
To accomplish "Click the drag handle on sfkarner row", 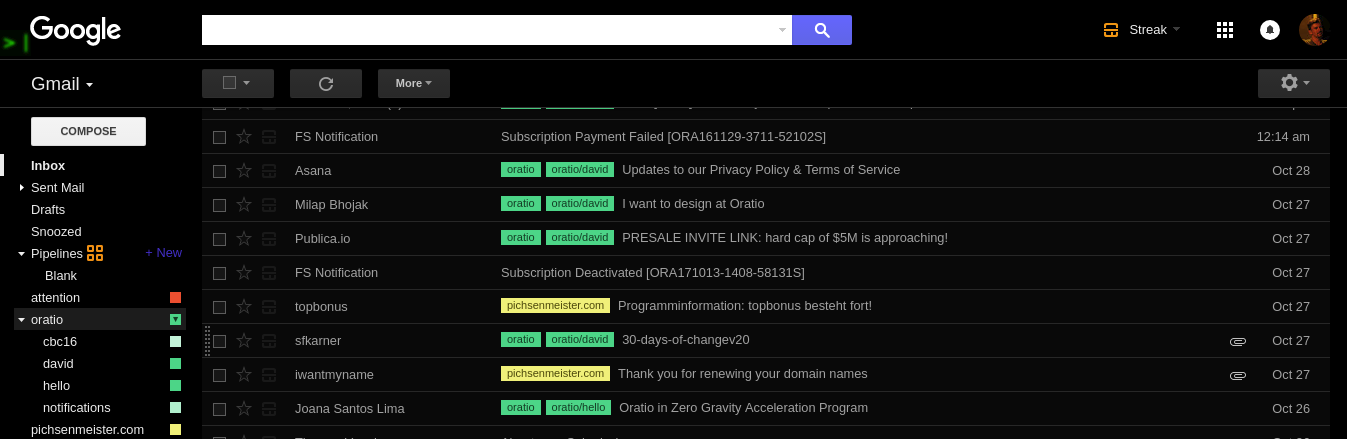I will tap(207, 341).
